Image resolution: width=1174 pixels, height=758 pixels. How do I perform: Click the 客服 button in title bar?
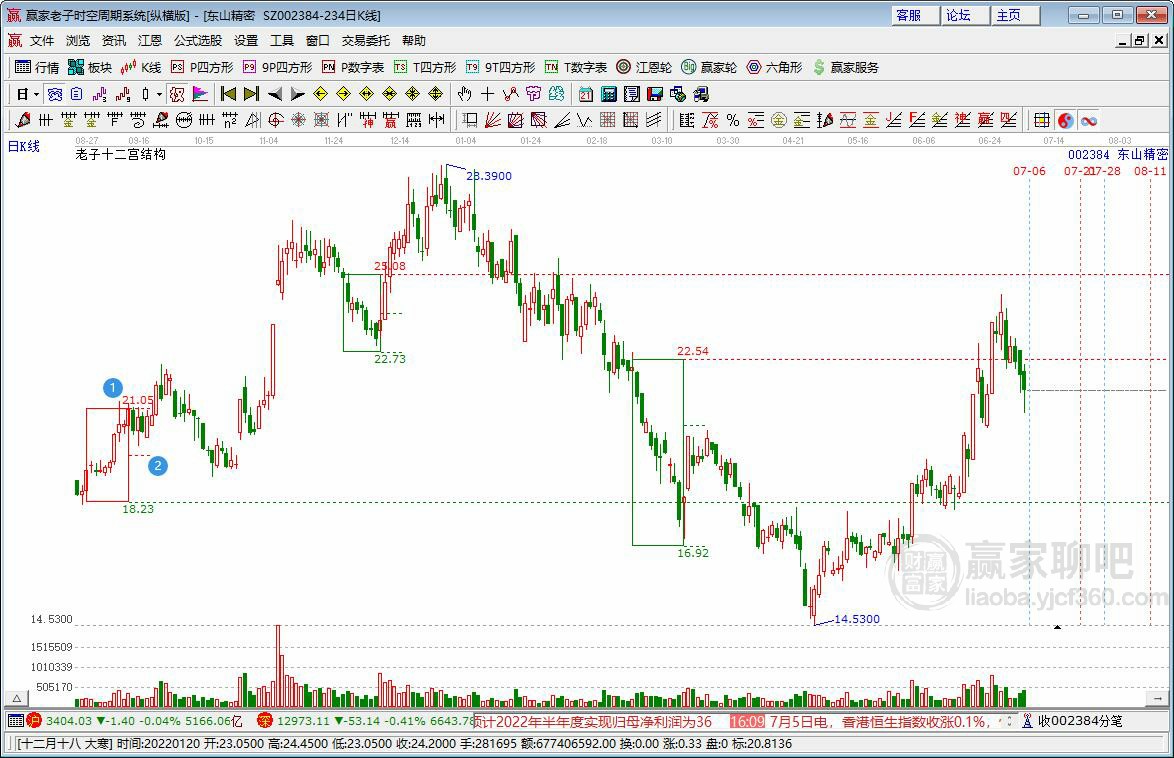tap(915, 15)
